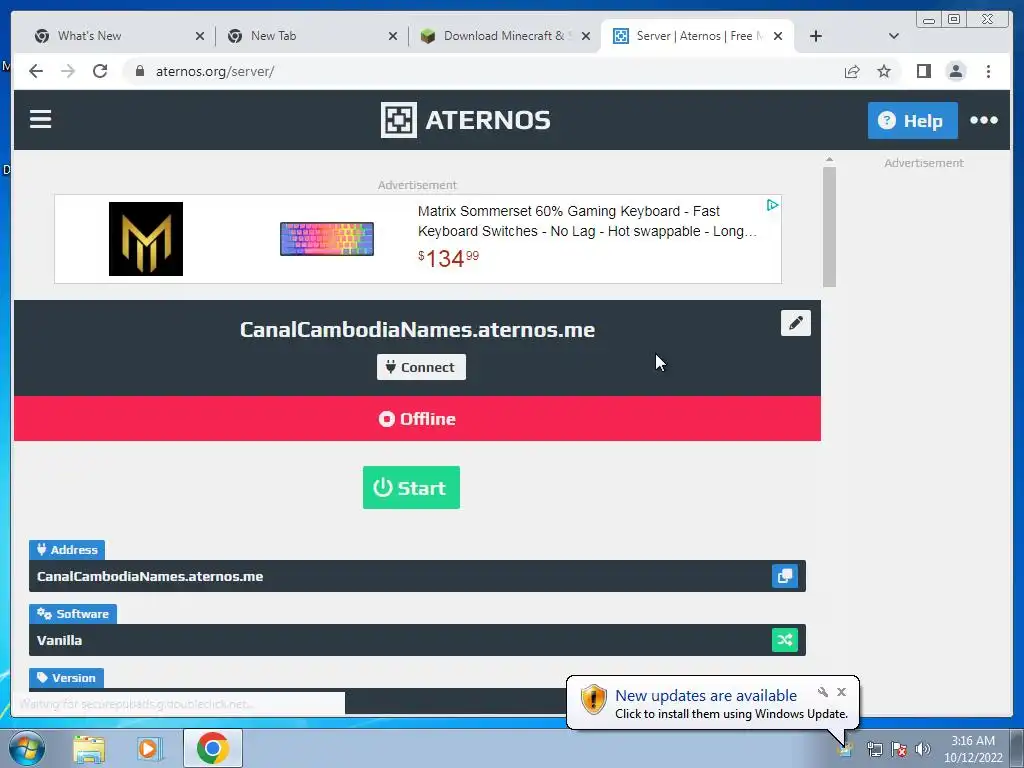Go forward in browser history

pyautogui.click(x=68, y=71)
